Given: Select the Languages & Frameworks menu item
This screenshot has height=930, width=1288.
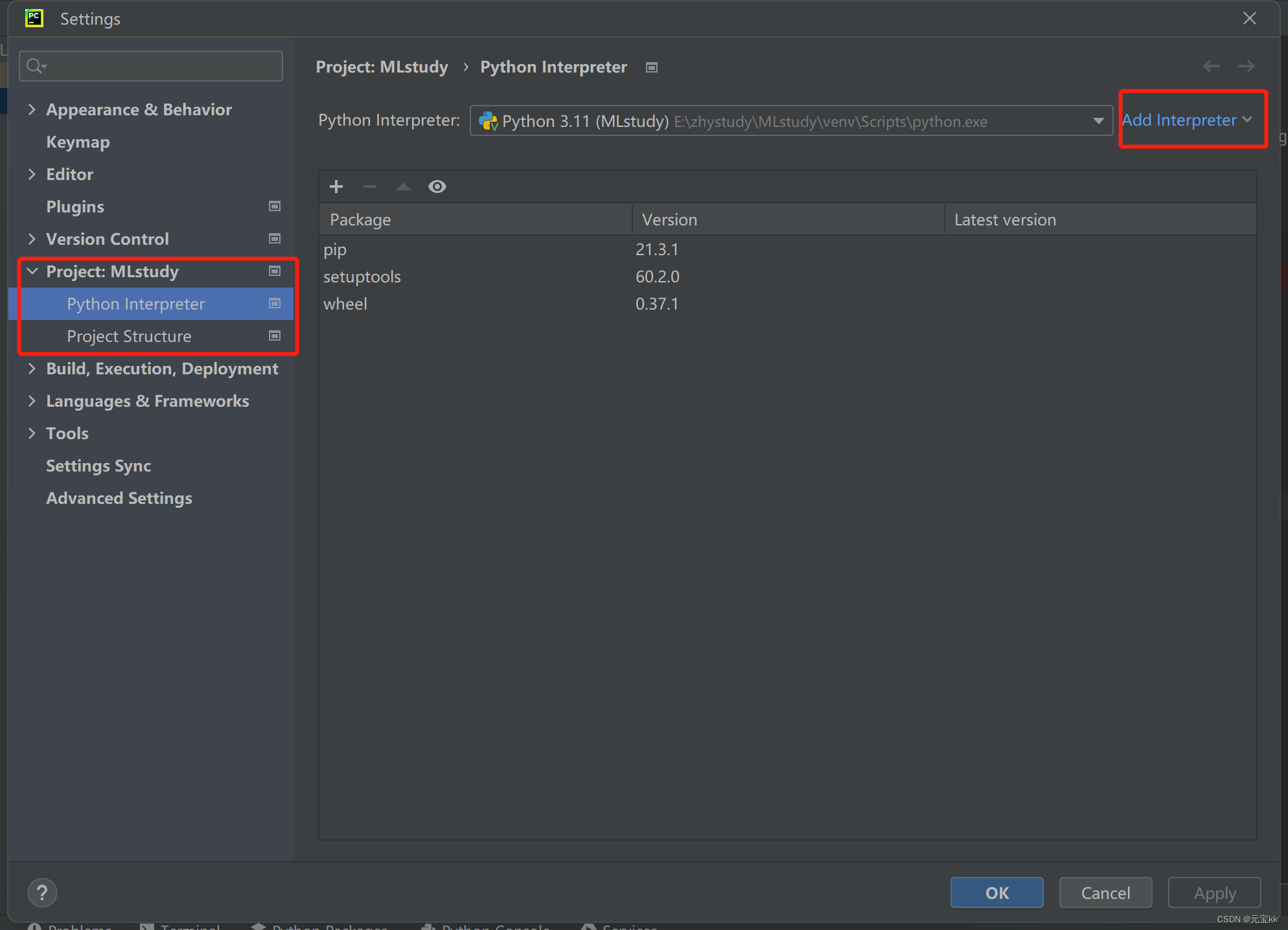Looking at the screenshot, I should [148, 400].
